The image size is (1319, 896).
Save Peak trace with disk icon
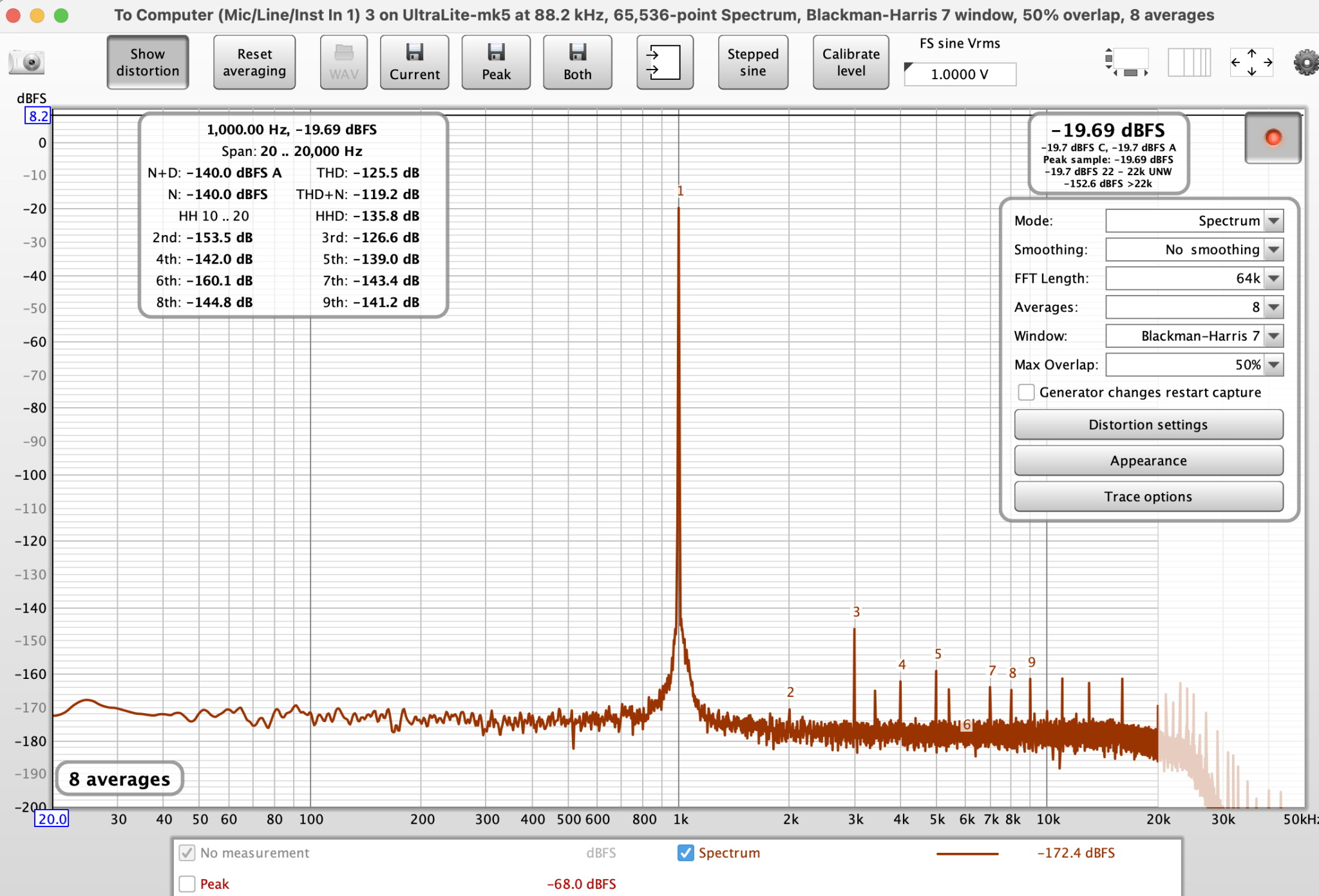pyautogui.click(x=496, y=62)
